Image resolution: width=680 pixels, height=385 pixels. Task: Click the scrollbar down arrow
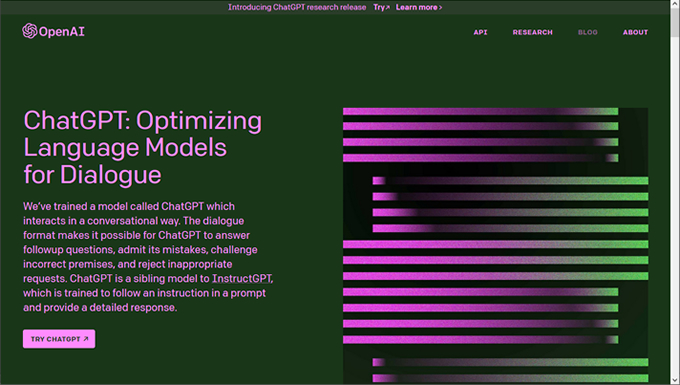click(675, 381)
